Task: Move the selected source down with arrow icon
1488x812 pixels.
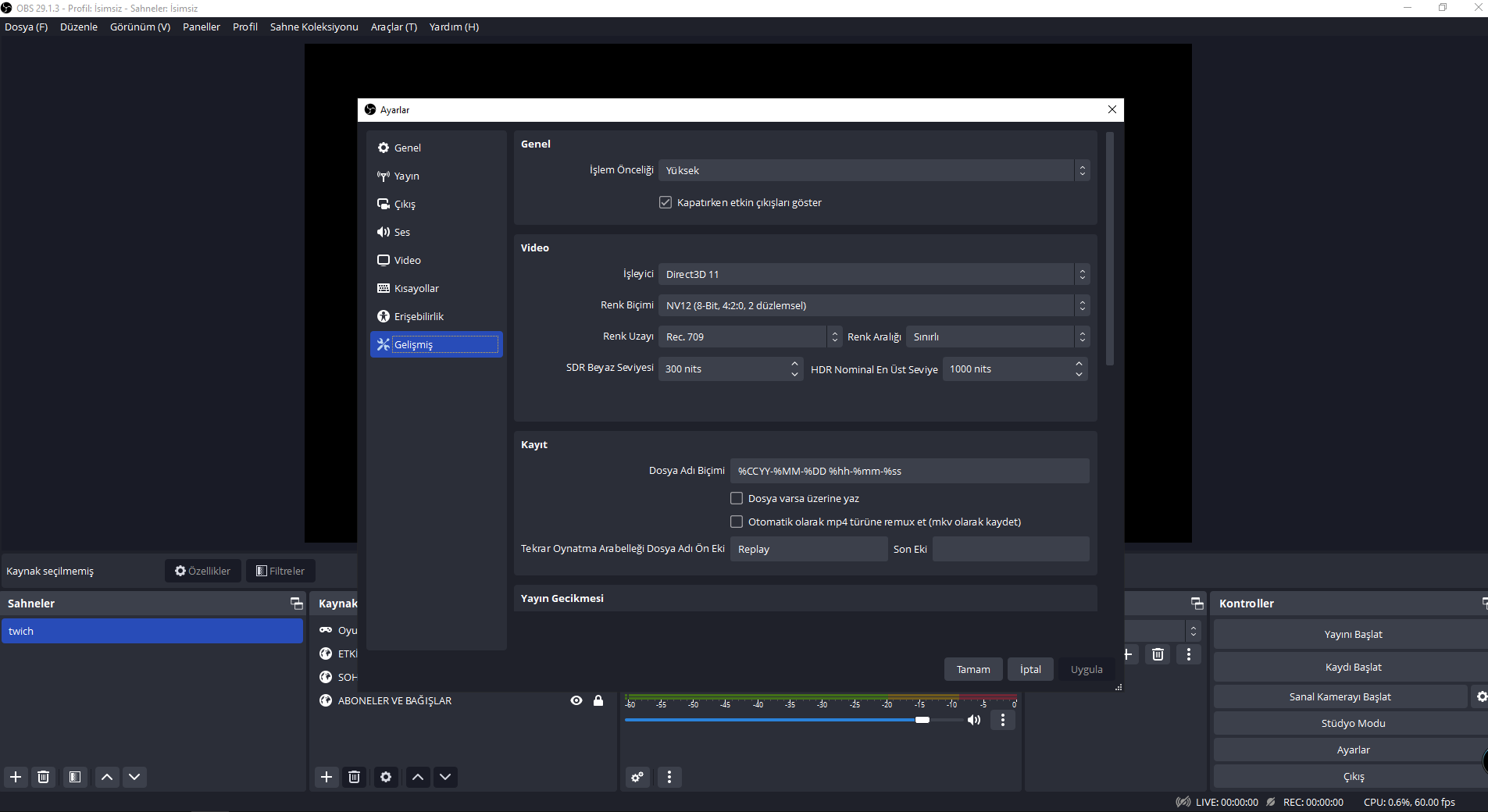Action: point(445,777)
